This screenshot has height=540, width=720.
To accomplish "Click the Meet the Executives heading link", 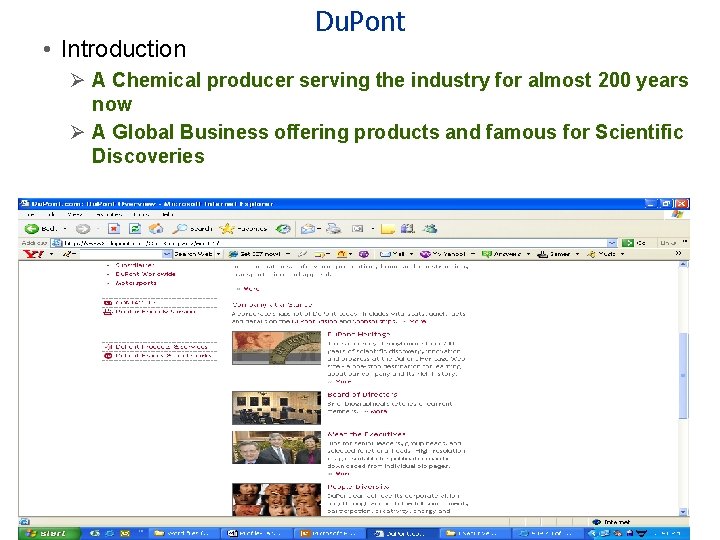I will click(x=366, y=434).
